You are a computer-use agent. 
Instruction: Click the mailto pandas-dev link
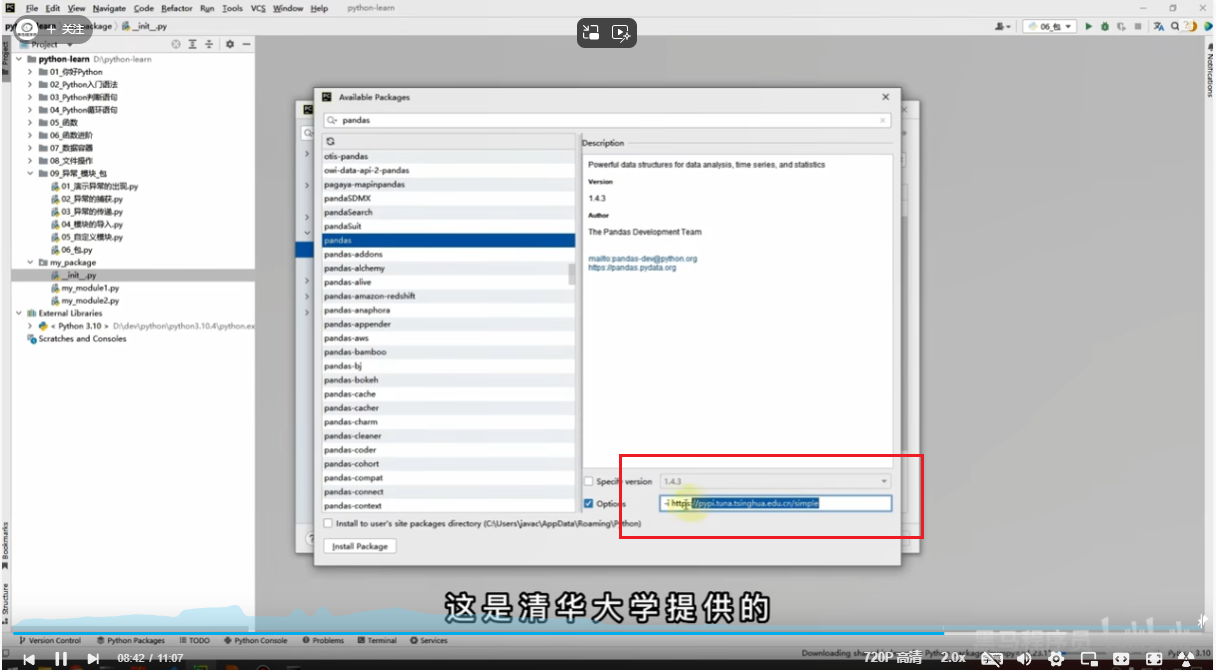point(643,259)
